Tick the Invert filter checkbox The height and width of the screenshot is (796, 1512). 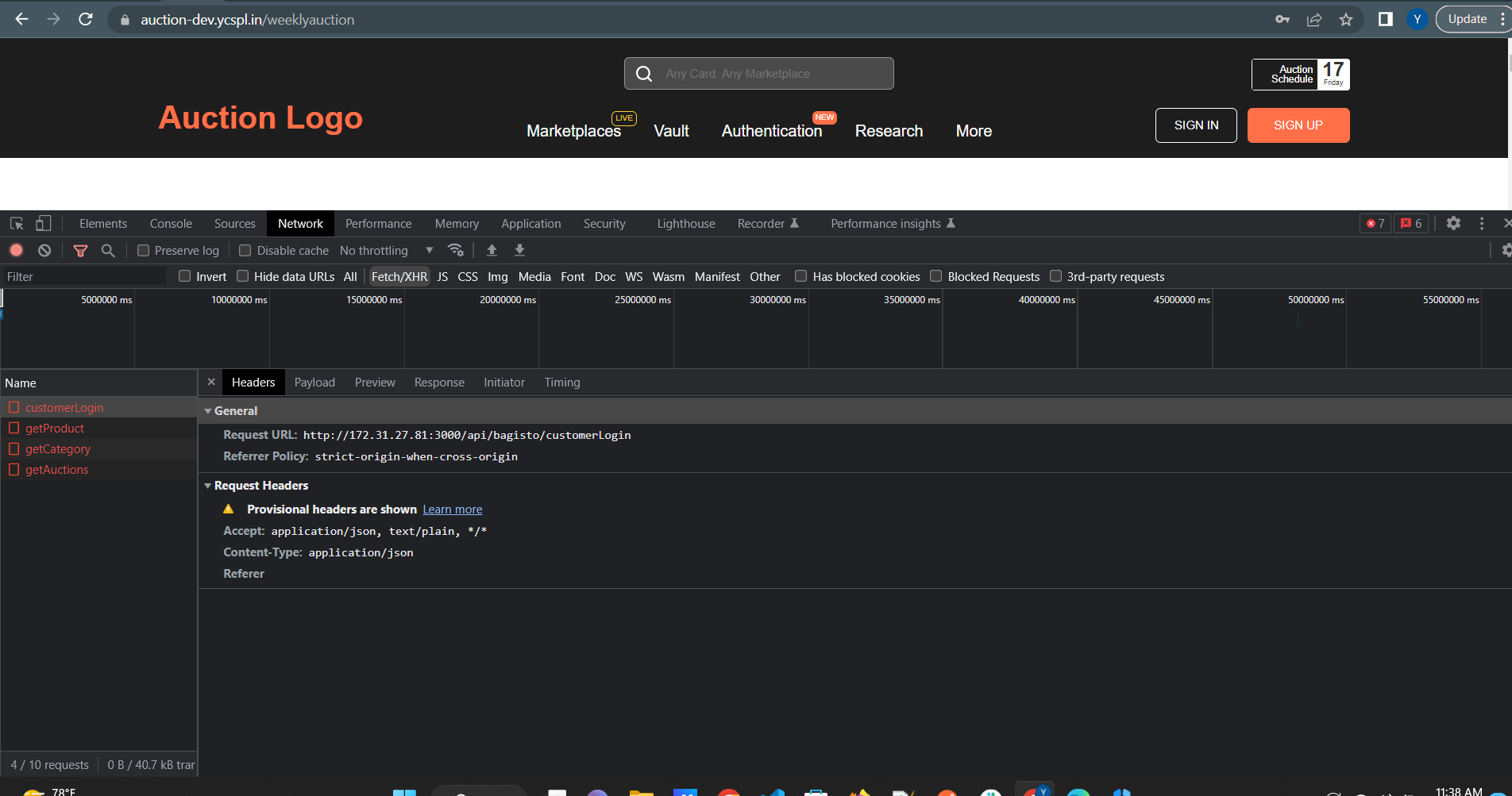click(185, 276)
